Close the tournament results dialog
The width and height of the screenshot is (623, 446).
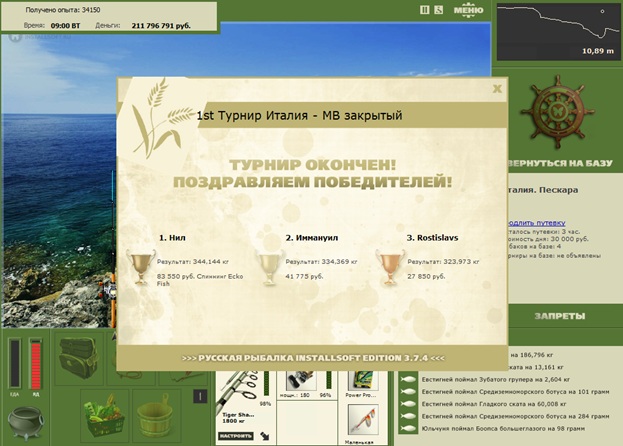click(497, 88)
